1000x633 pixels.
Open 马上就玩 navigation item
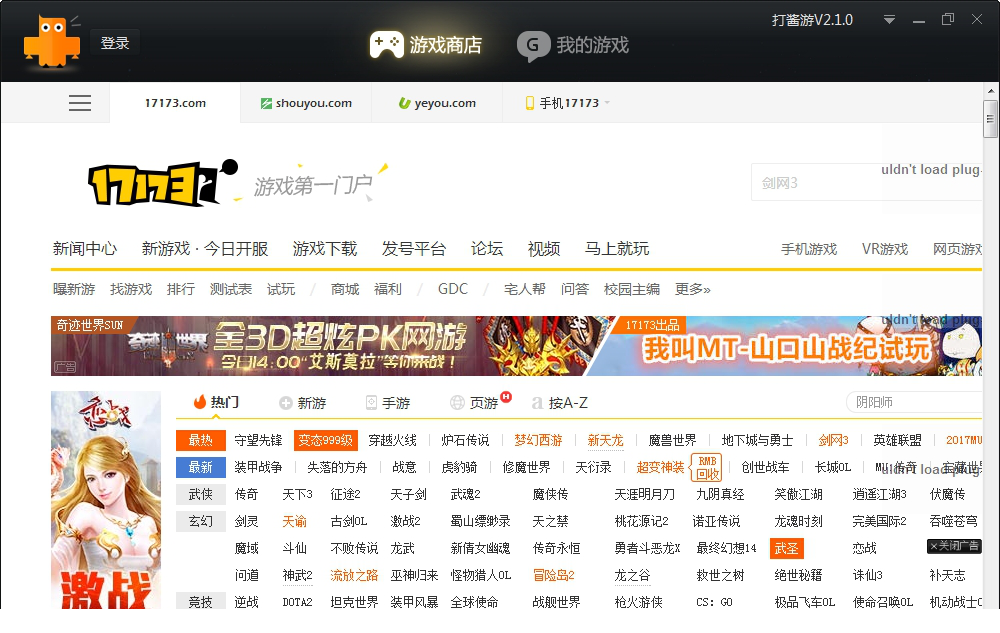617,249
